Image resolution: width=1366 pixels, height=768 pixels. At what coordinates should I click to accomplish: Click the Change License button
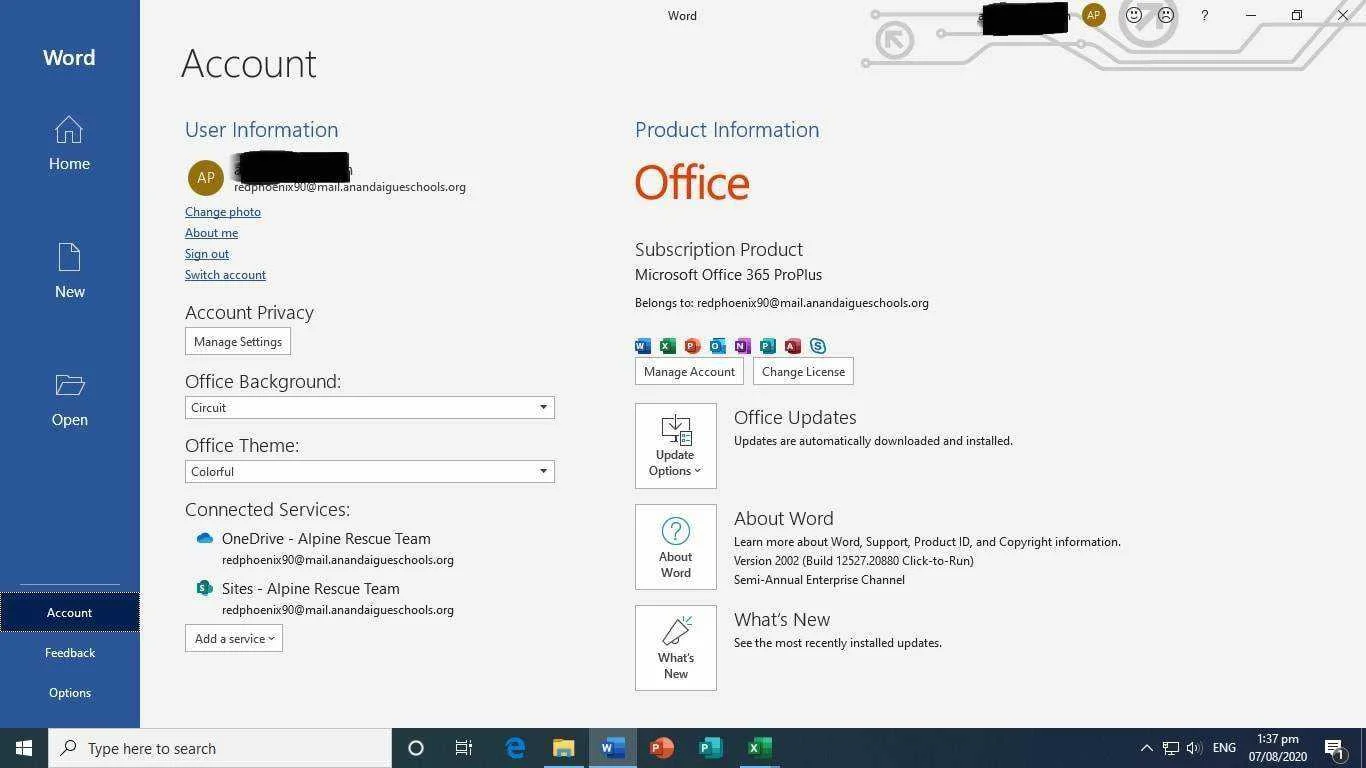pyautogui.click(x=803, y=371)
